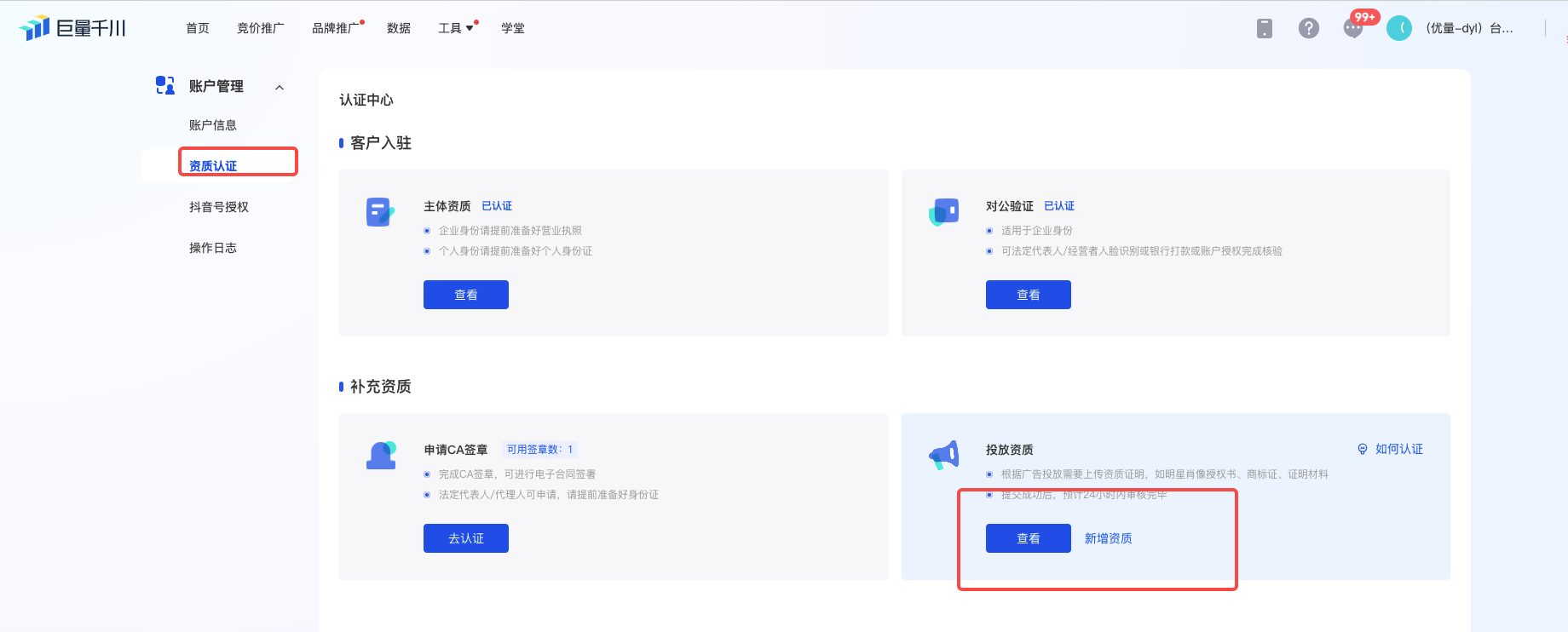Screen dimensions: 1568x632
Task: Open the 工具 dropdown menu
Action: coord(455,28)
